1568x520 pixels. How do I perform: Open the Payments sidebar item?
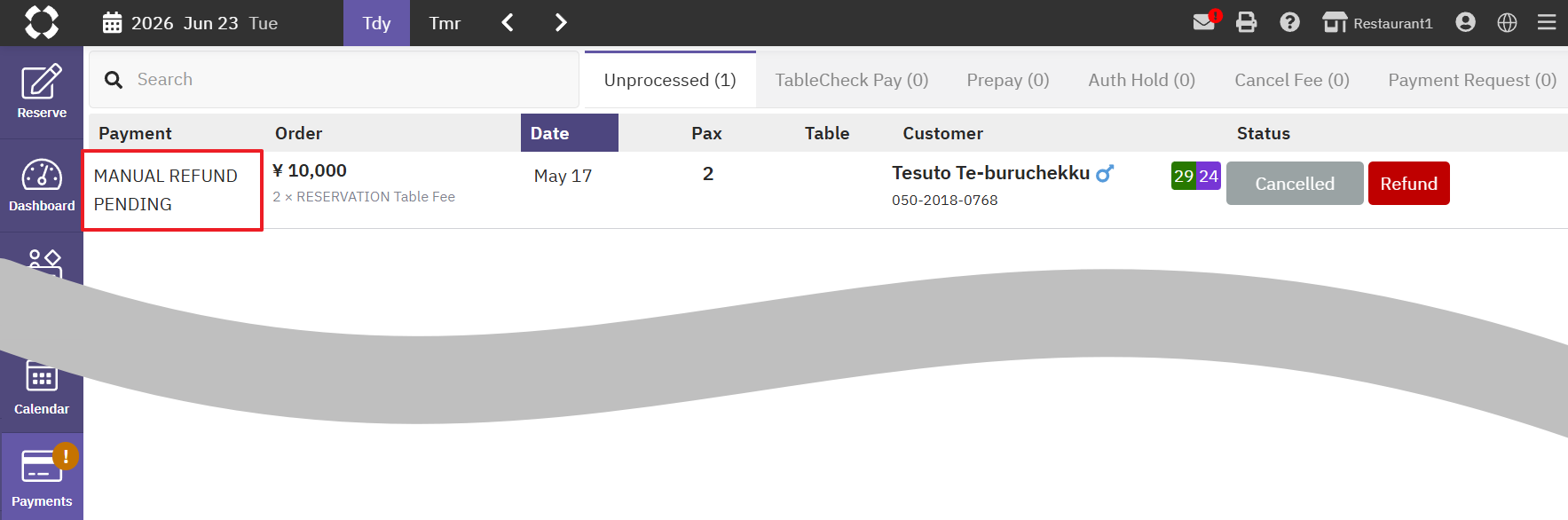tap(42, 477)
